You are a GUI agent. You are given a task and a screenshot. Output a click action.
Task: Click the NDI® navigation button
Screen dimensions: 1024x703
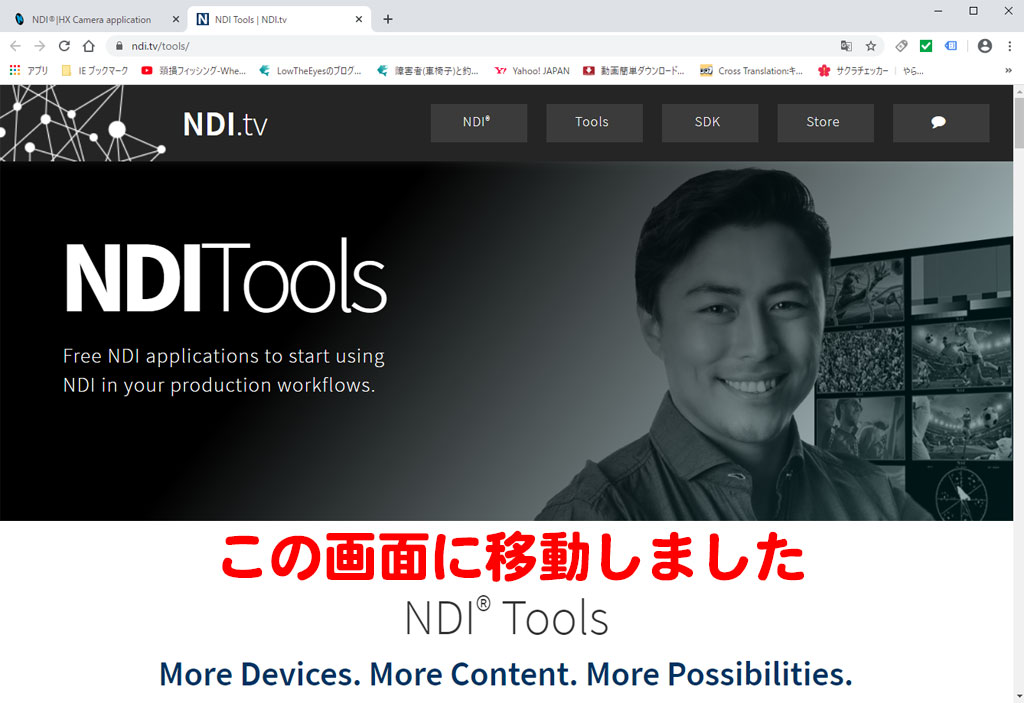click(x=478, y=122)
